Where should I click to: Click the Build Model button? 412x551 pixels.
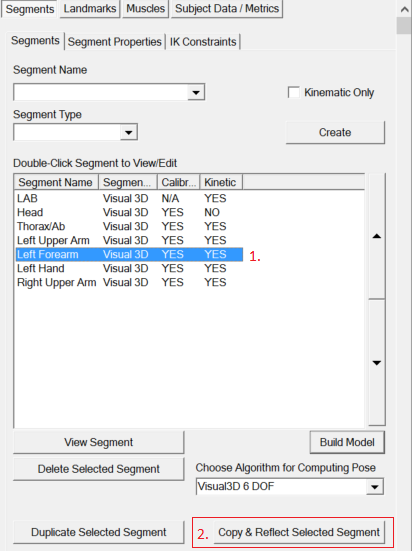pos(347,442)
